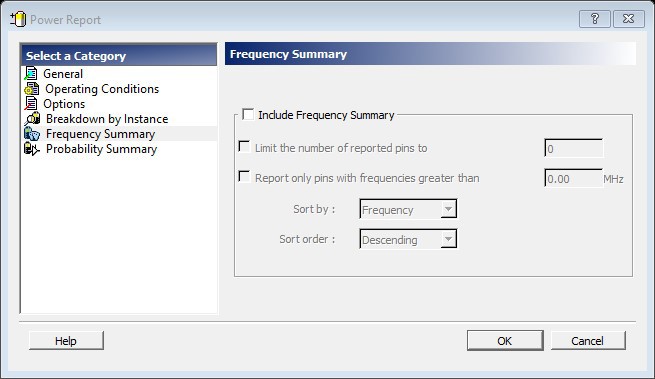Click the Operating Conditions gear icon

tap(32, 89)
